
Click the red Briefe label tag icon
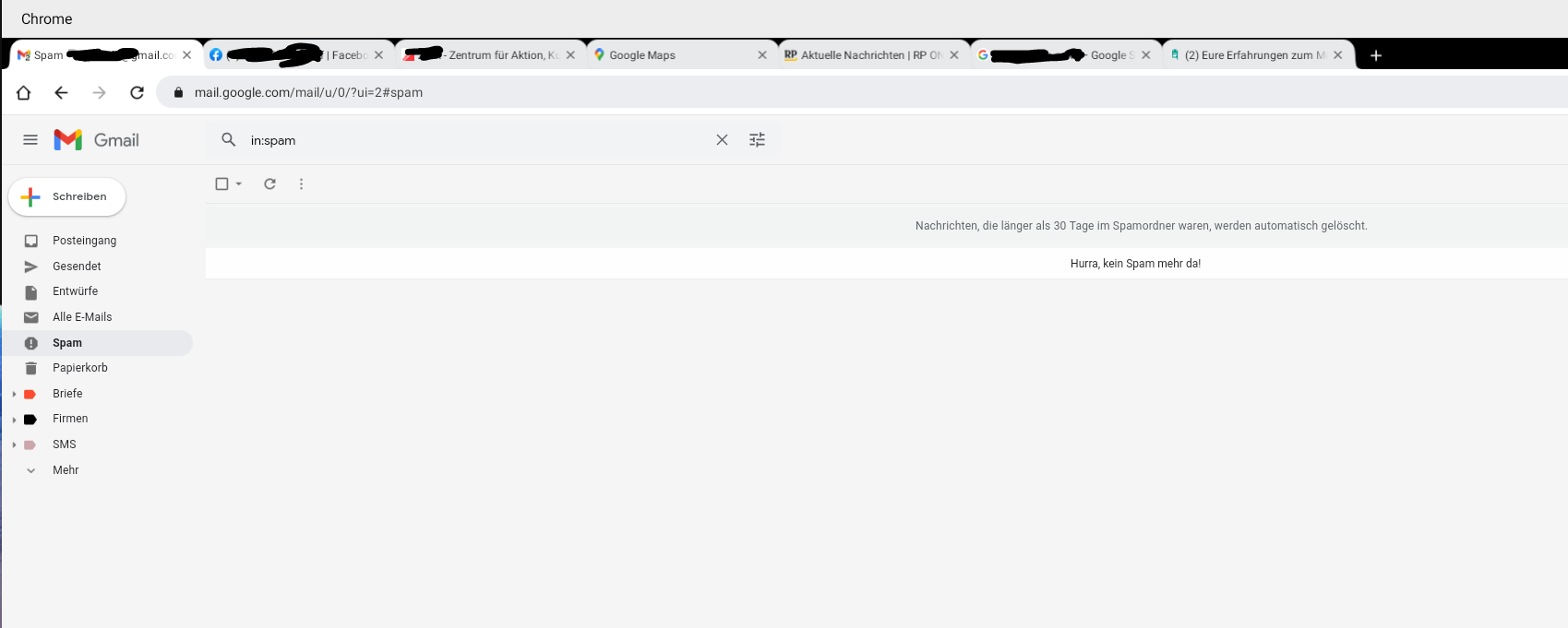(30, 394)
